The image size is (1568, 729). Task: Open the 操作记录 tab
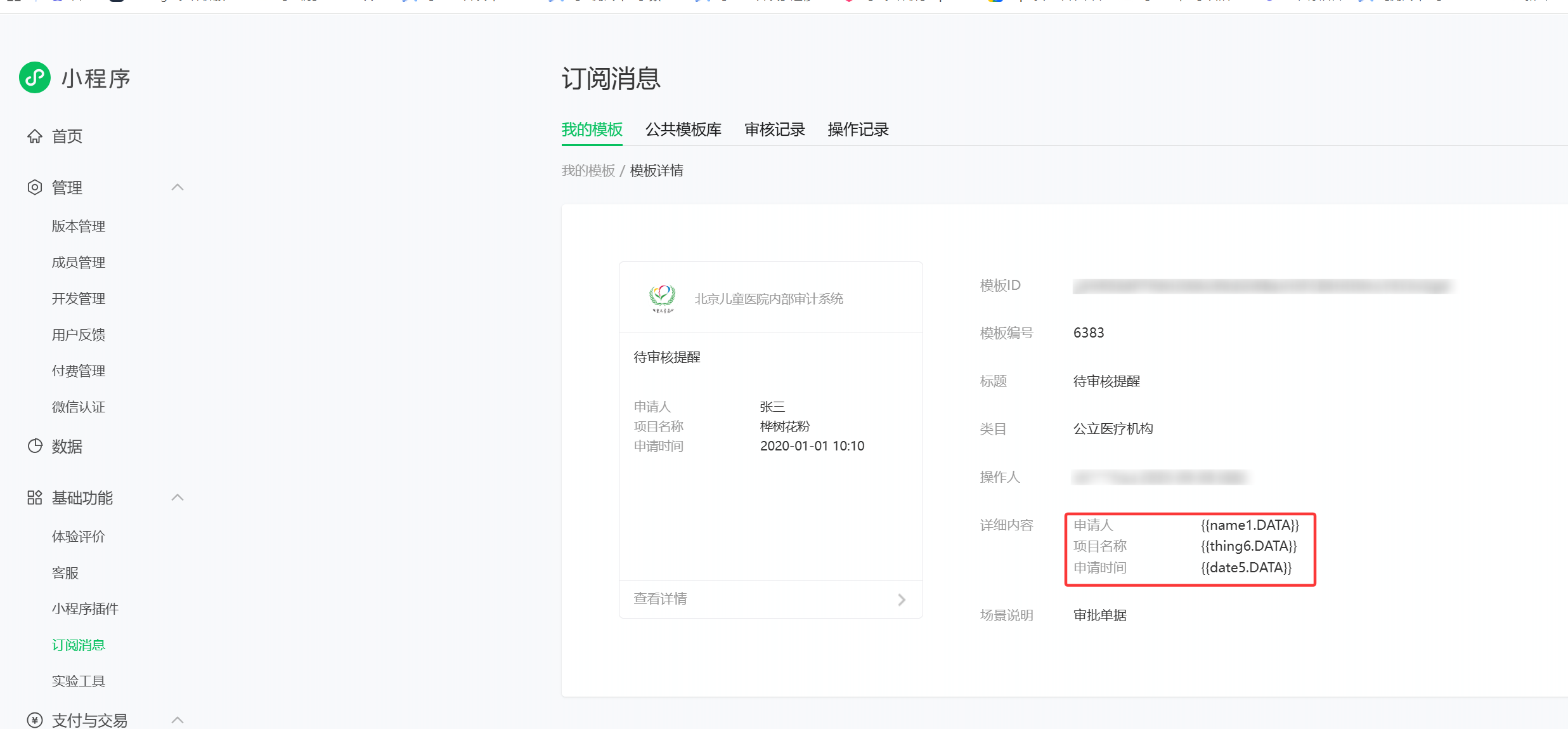click(858, 129)
